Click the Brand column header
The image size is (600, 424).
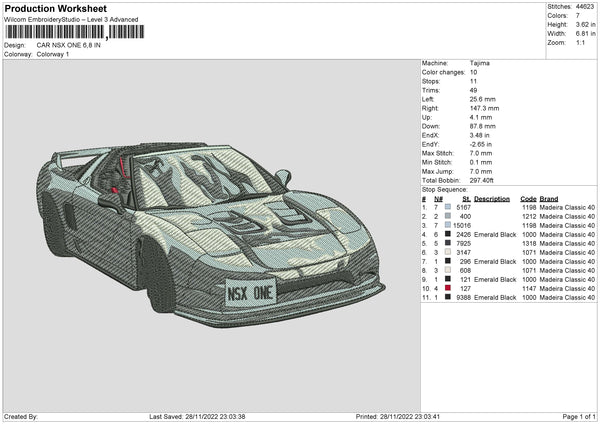[x=549, y=198]
